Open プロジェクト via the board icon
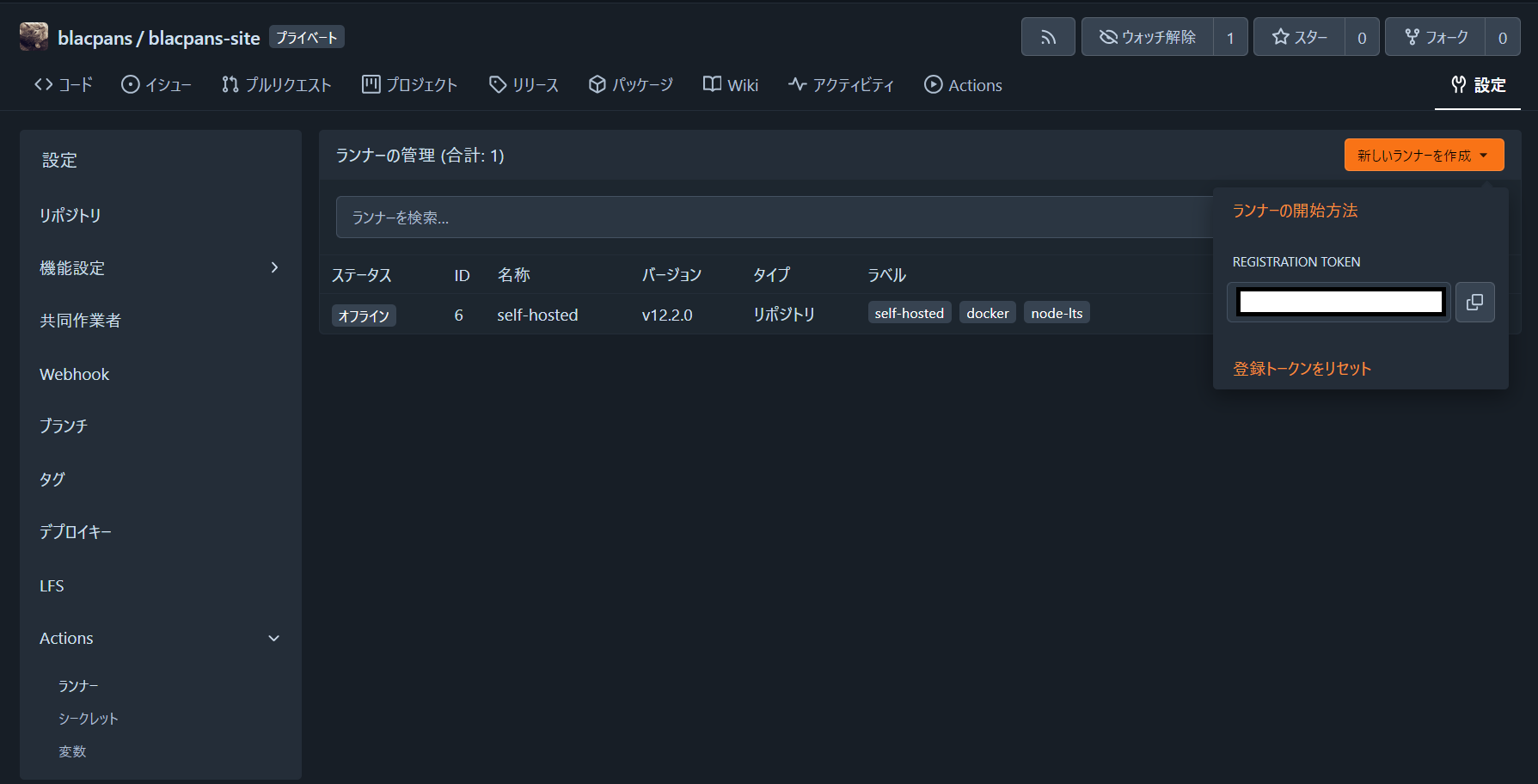Screen dimensions: 1538x784 [x=370, y=84]
